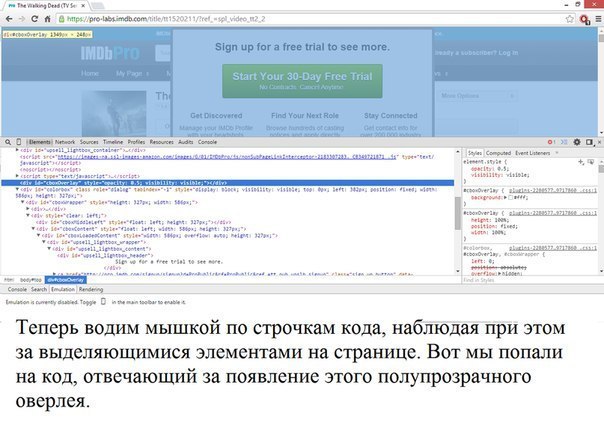Viewport: 604px width, 432px height.
Task: Go to the browser home page icon
Action: [x=47, y=19]
